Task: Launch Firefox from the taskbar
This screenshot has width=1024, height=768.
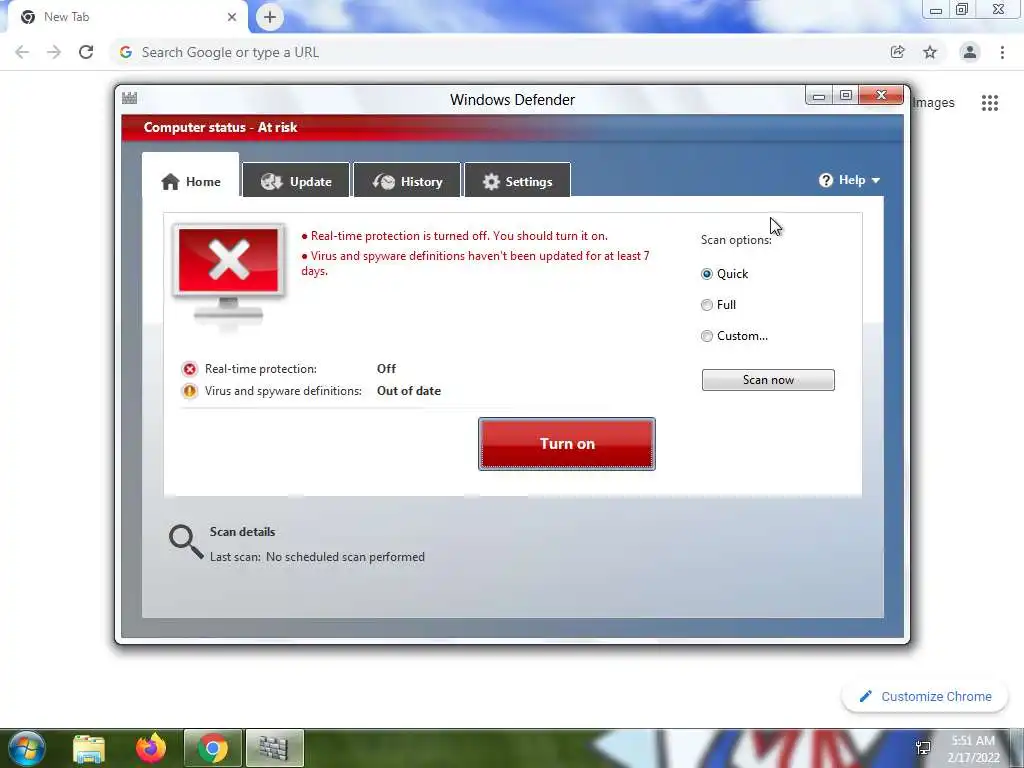Action: [x=151, y=748]
